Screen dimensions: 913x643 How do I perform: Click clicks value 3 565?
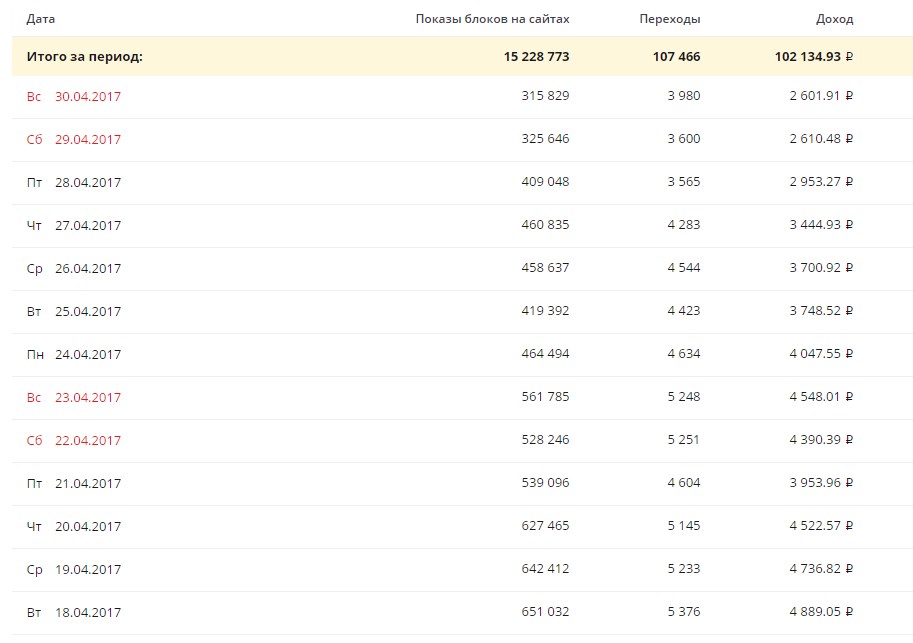[x=684, y=182]
